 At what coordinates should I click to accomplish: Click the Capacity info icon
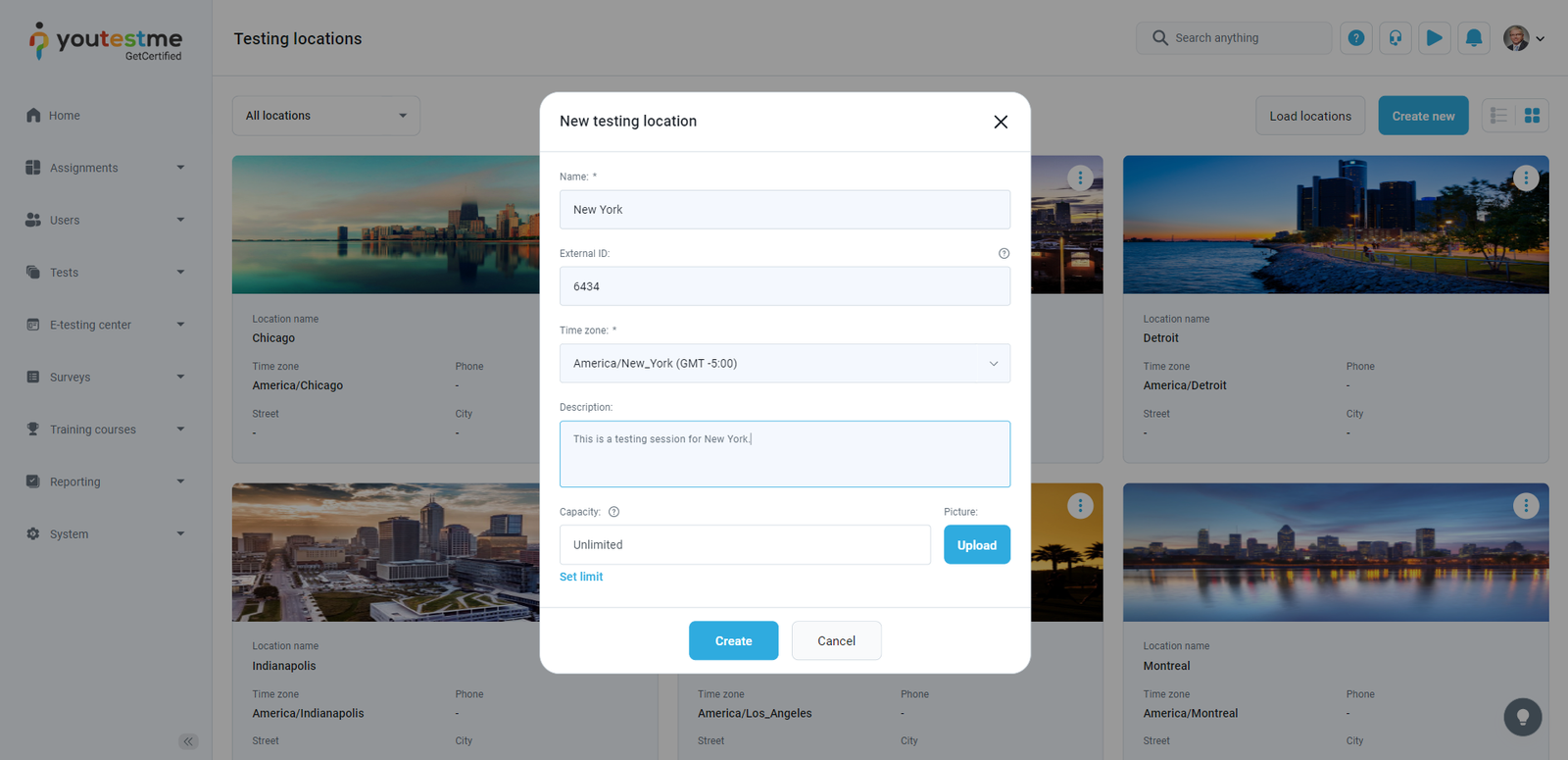[614, 512]
